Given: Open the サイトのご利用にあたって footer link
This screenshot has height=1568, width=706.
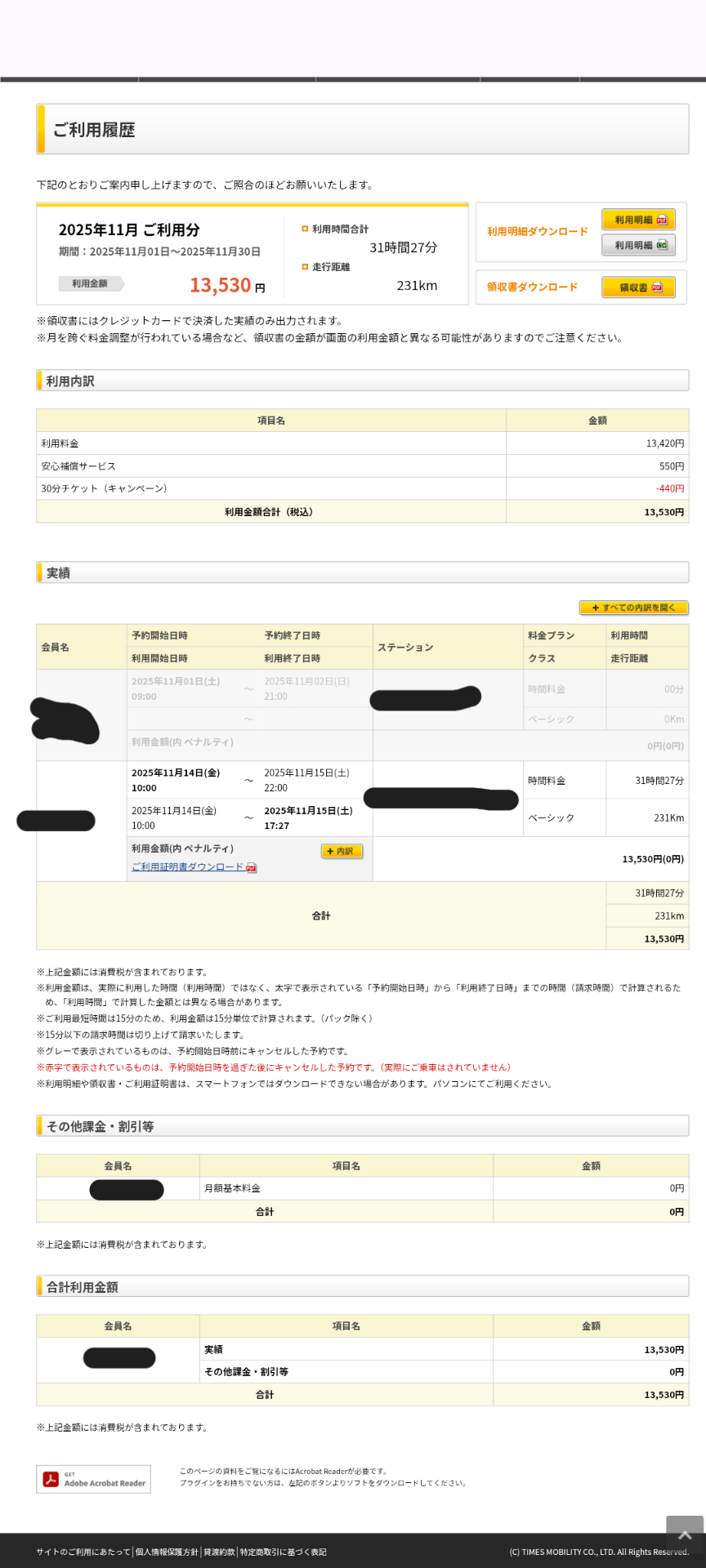Looking at the screenshot, I should coord(83,1552).
